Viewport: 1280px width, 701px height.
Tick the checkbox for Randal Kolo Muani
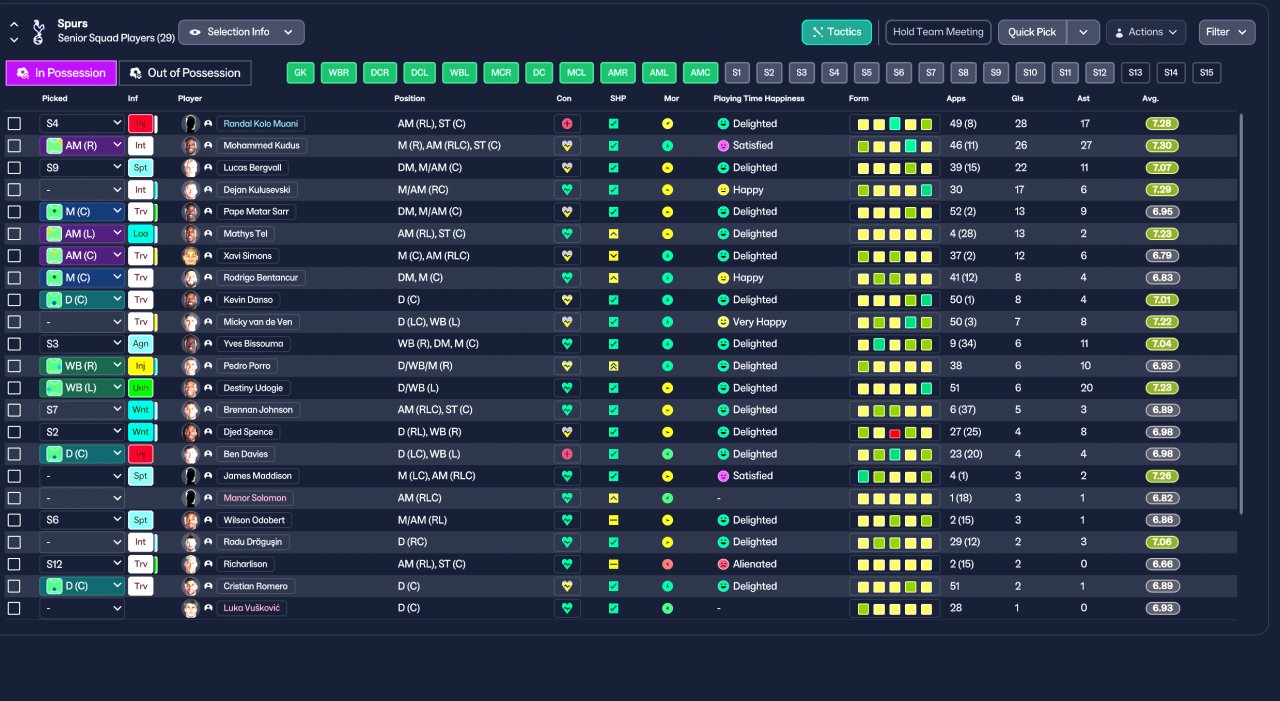[x=14, y=124]
